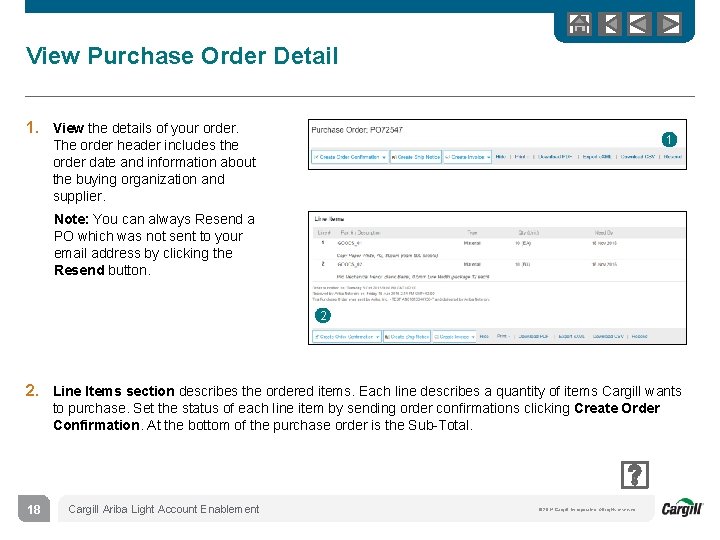This screenshot has width=720, height=540.
Task: Go back with the left arrow icon
Action: click(x=640, y=24)
